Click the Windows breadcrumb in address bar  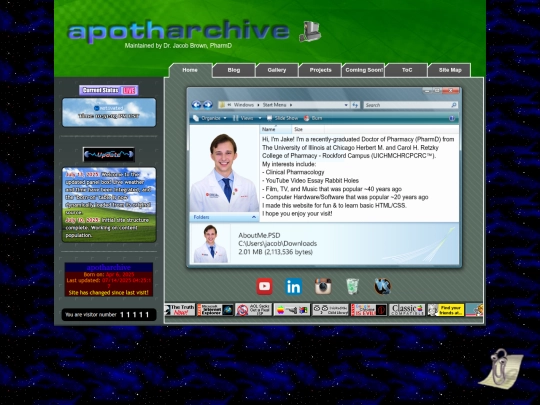click(243, 105)
